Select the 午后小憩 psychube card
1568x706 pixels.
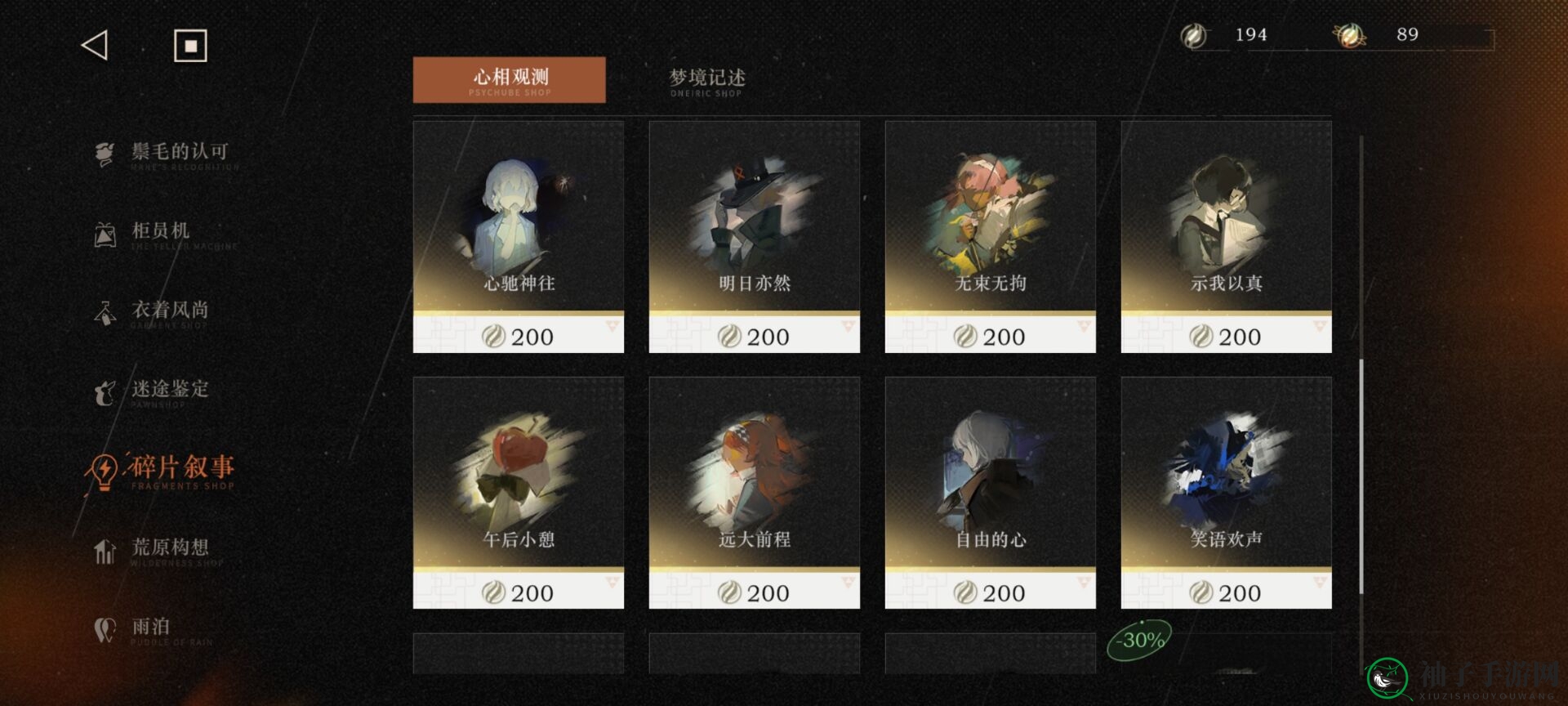tap(519, 493)
